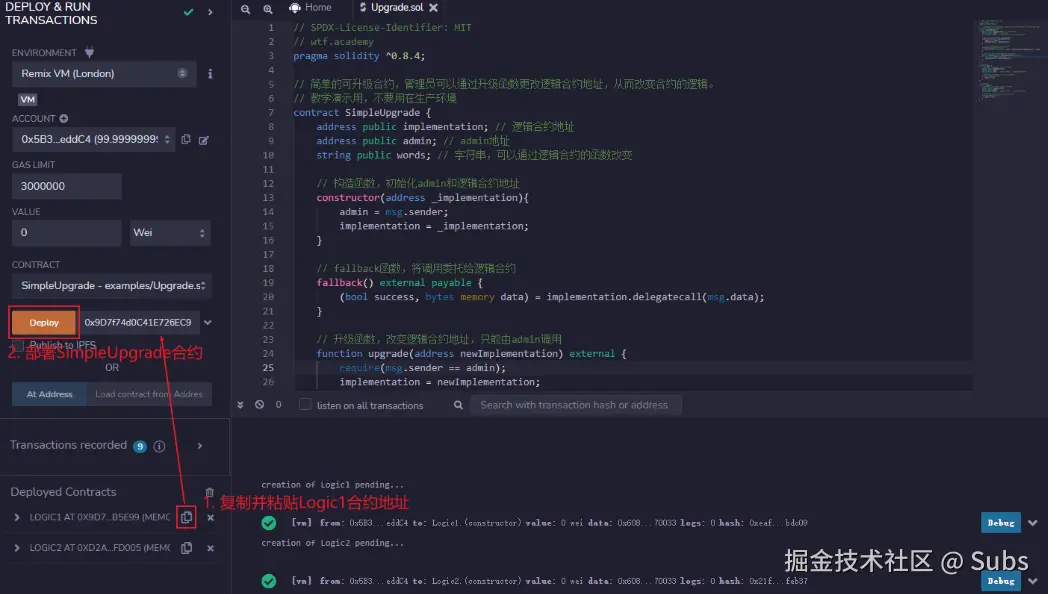Screen dimensions: 1048x594
Task: Expand the LOGIC2 deployed contract
Action: (x=17, y=548)
